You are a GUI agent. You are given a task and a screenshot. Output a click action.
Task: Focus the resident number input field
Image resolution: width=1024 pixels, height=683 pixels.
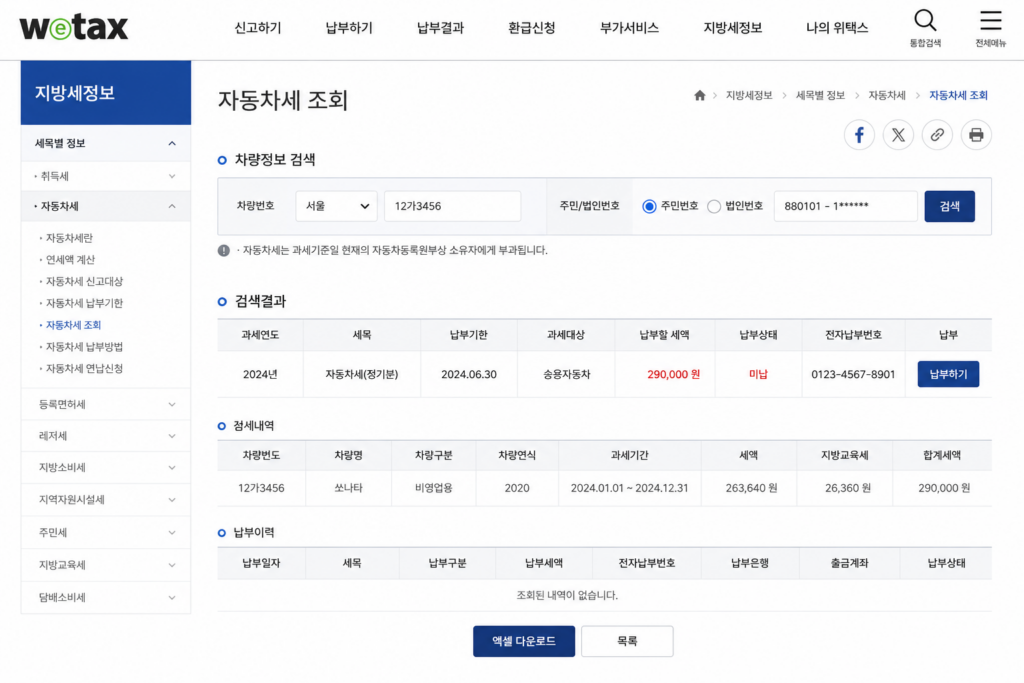846,206
